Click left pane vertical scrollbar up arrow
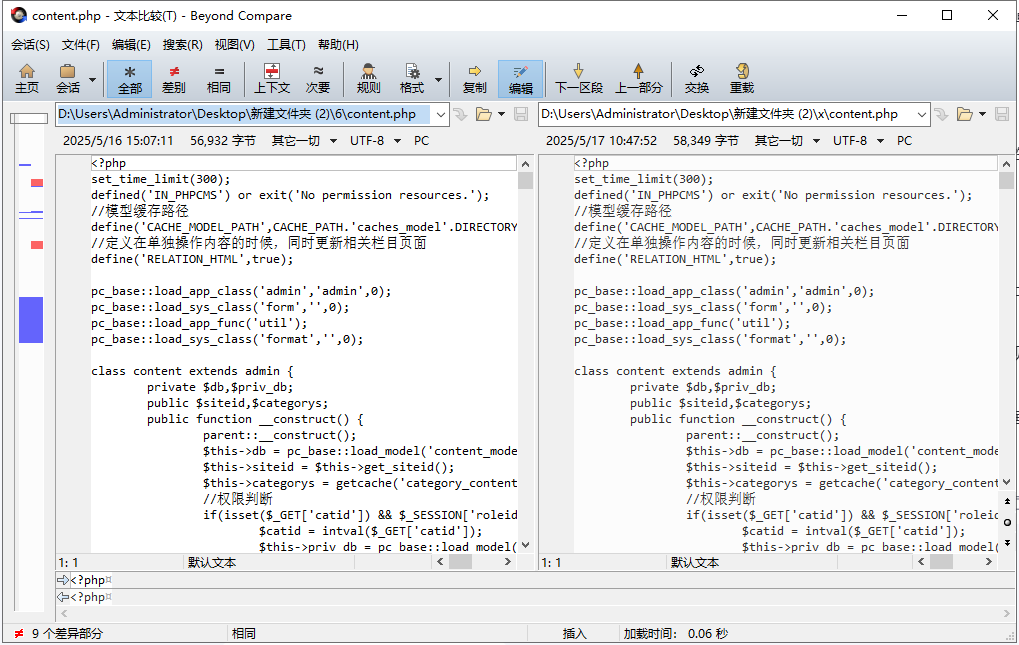Viewport: 1019px width, 645px height. pos(525,164)
